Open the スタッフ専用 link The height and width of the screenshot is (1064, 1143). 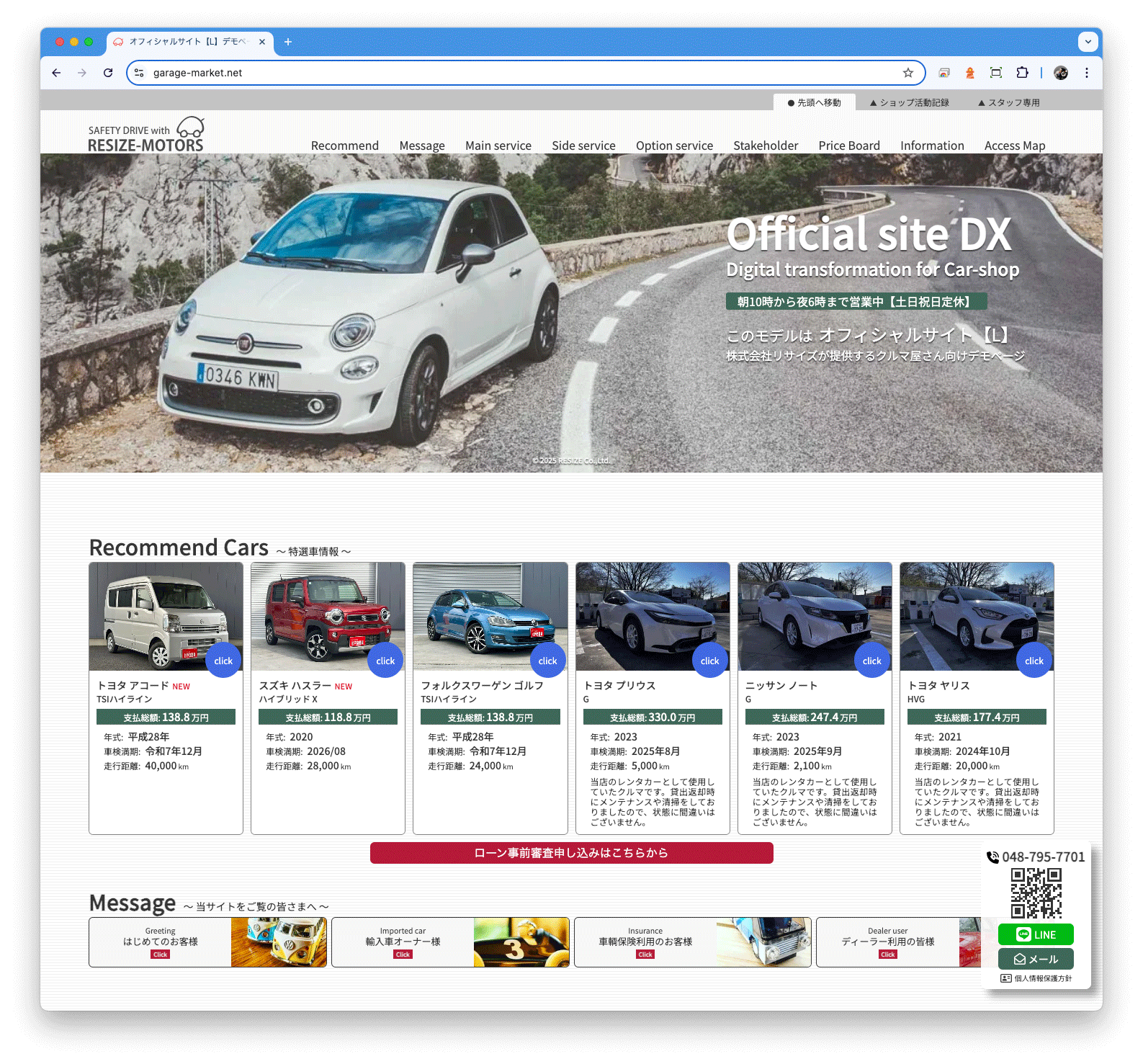[x=1009, y=102]
